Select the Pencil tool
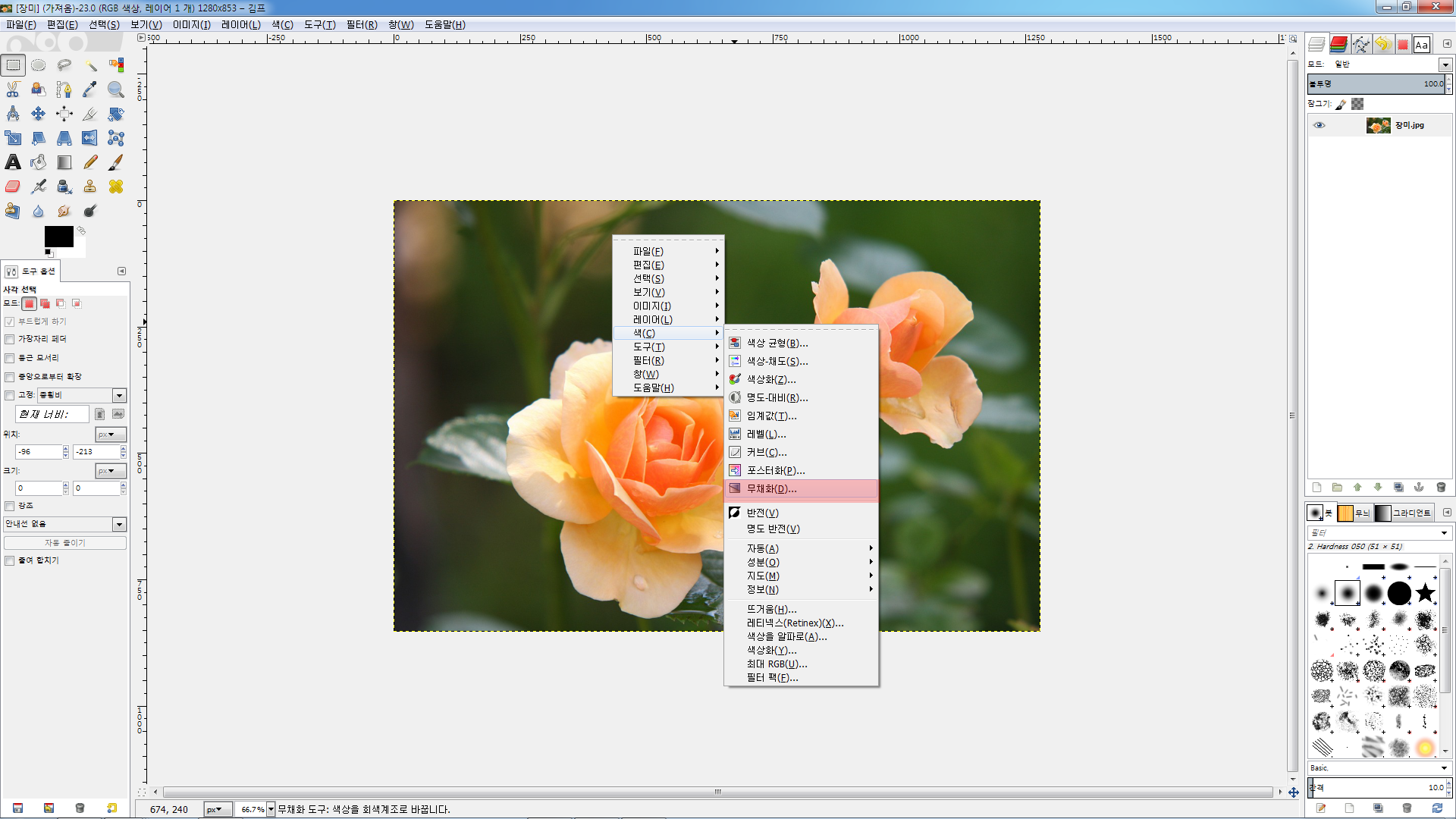Image resolution: width=1456 pixels, height=819 pixels. (90, 162)
